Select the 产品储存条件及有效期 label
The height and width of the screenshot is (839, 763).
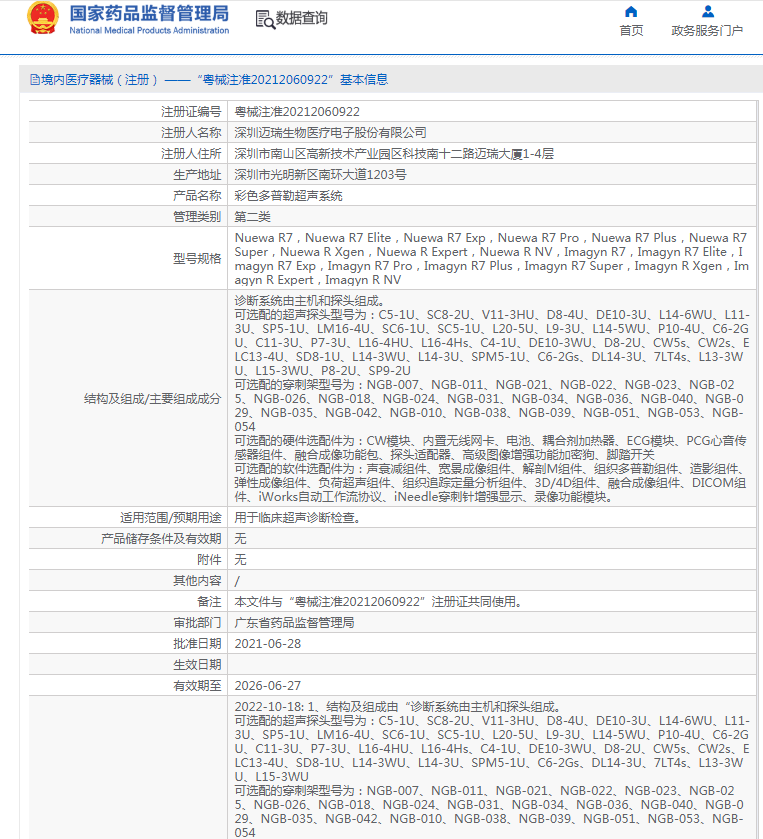click(161, 539)
